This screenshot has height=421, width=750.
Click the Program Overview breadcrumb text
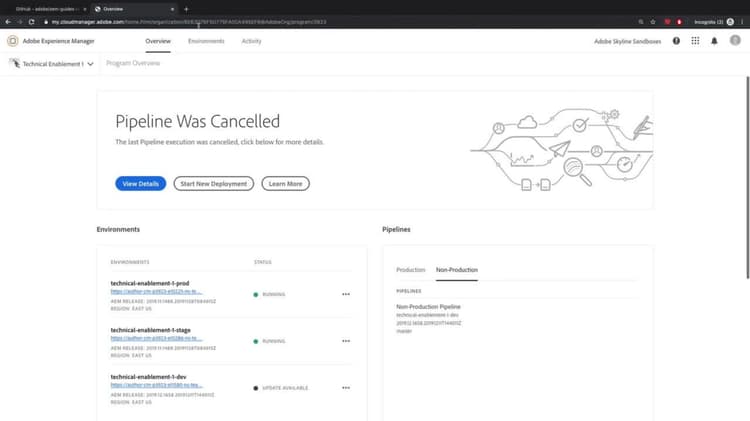[133, 63]
